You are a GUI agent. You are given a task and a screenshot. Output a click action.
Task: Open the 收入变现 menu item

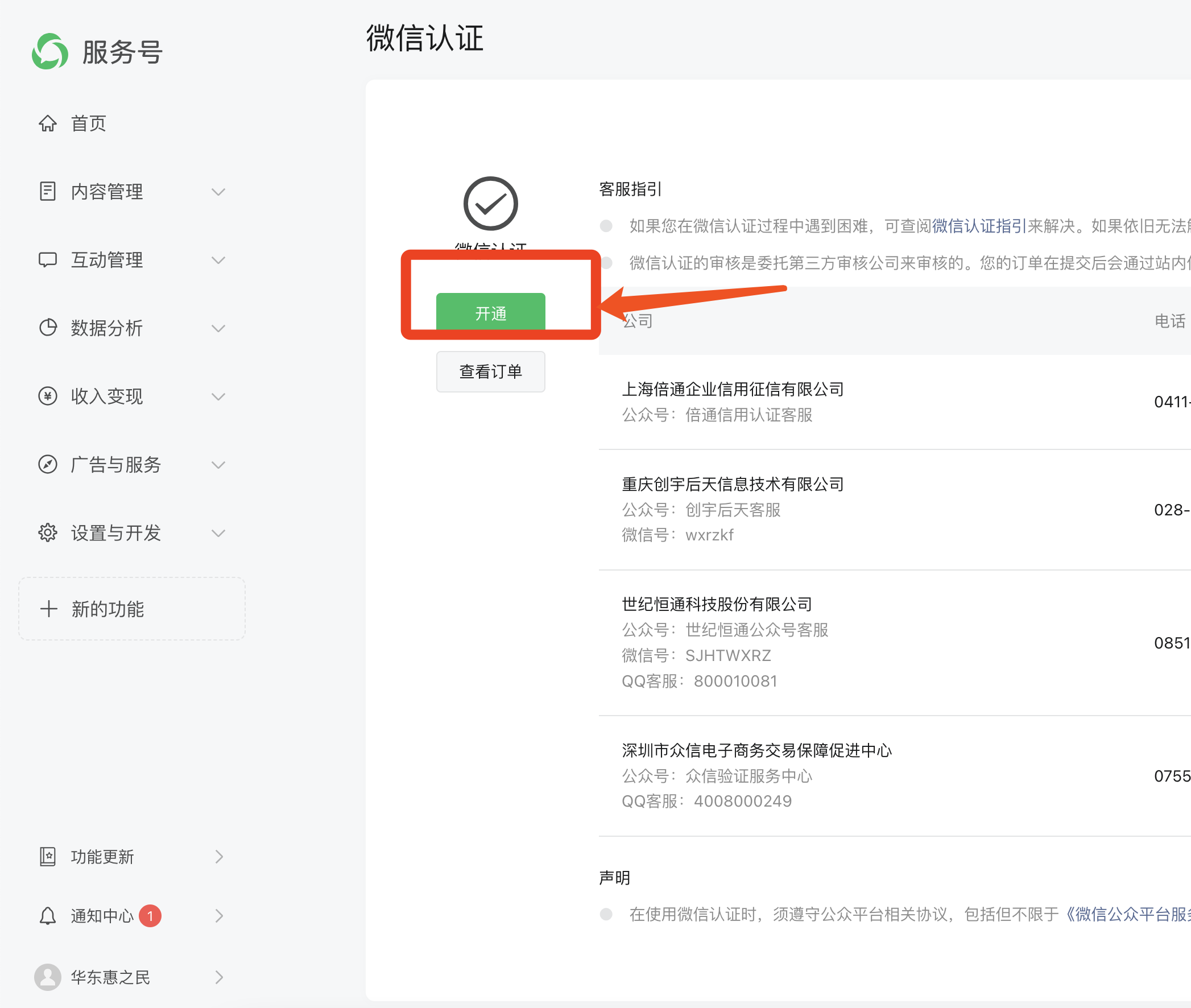(107, 396)
